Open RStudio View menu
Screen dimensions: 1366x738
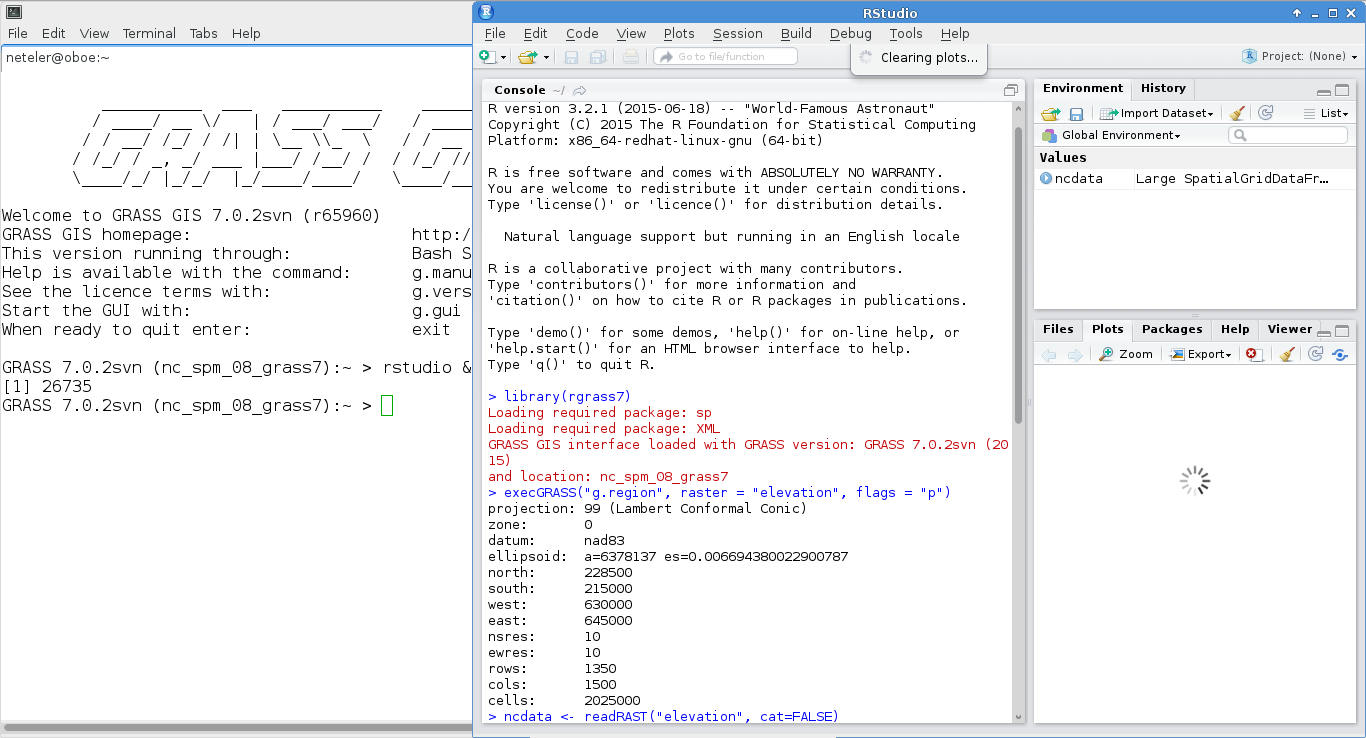click(631, 33)
